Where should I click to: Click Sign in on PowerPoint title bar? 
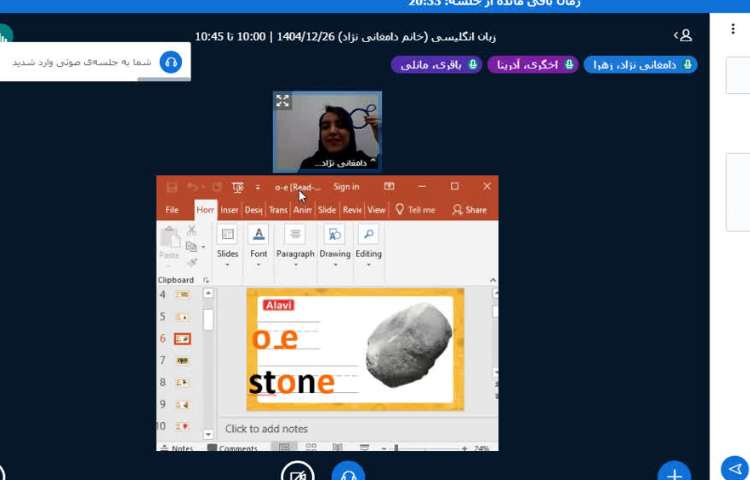pos(346,187)
